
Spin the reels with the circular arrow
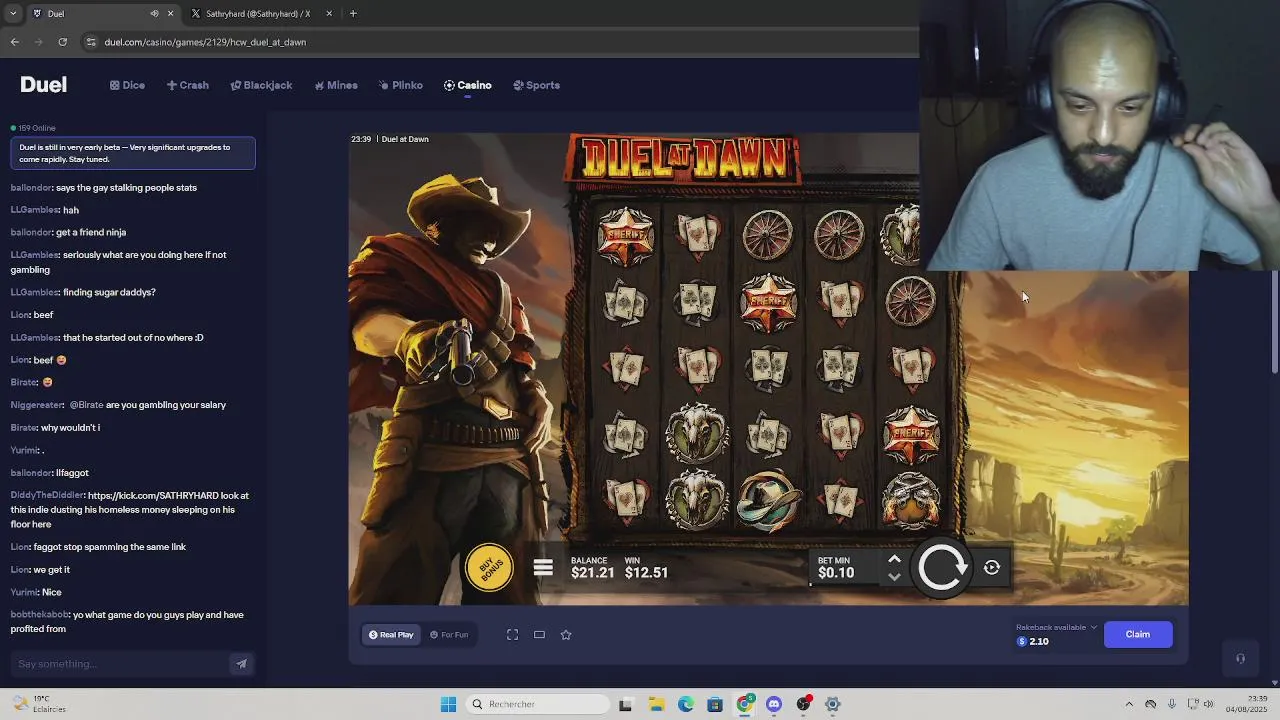click(942, 567)
